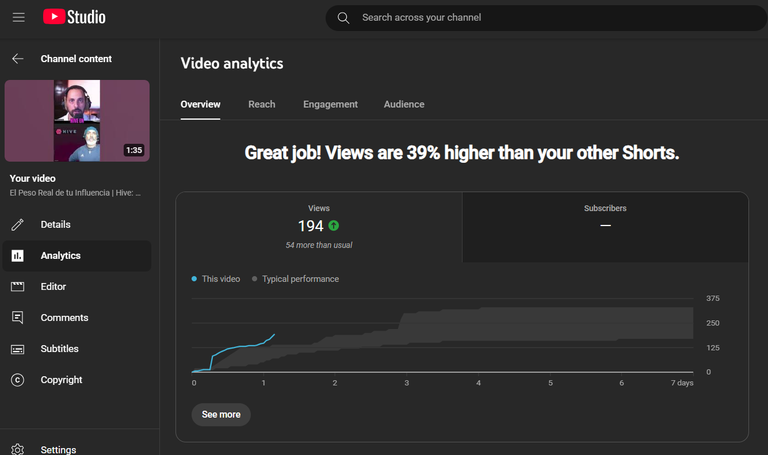Click the 'Your video' heading
The height and width of the screenshot is (455, 768).
[33, 178]
